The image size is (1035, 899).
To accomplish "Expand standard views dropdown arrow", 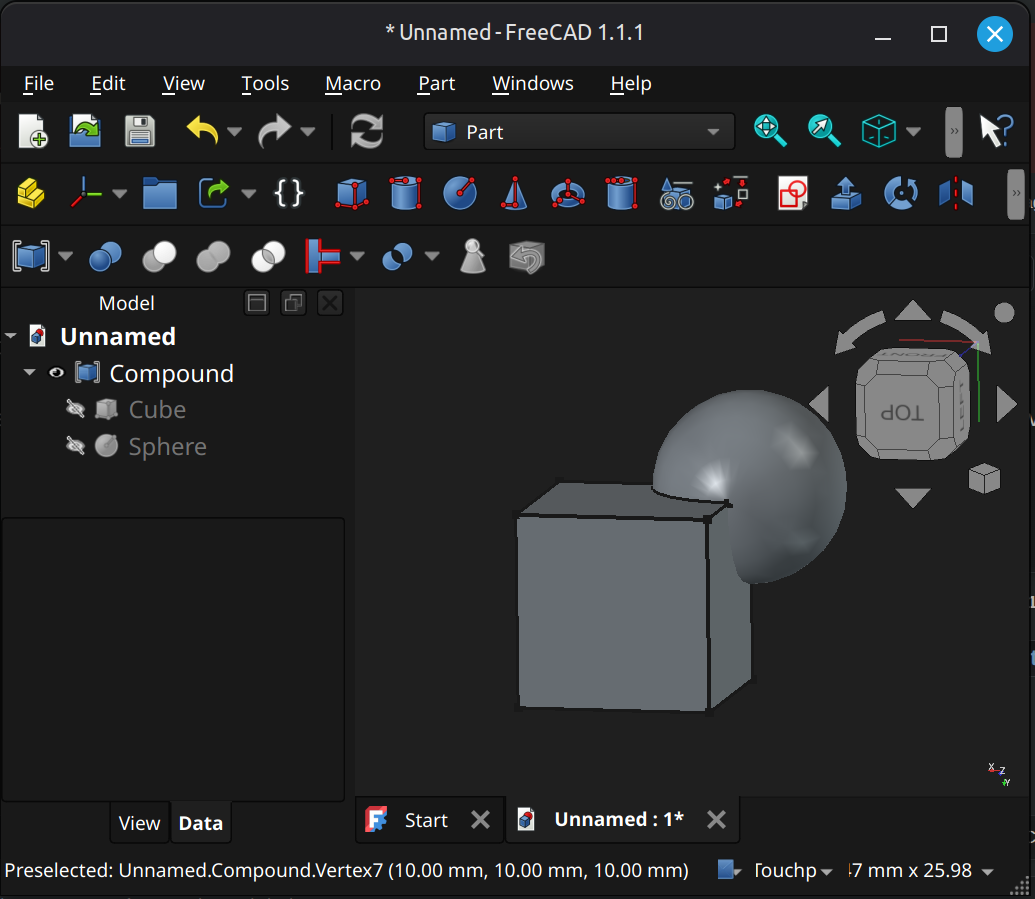I will point(914,131).
